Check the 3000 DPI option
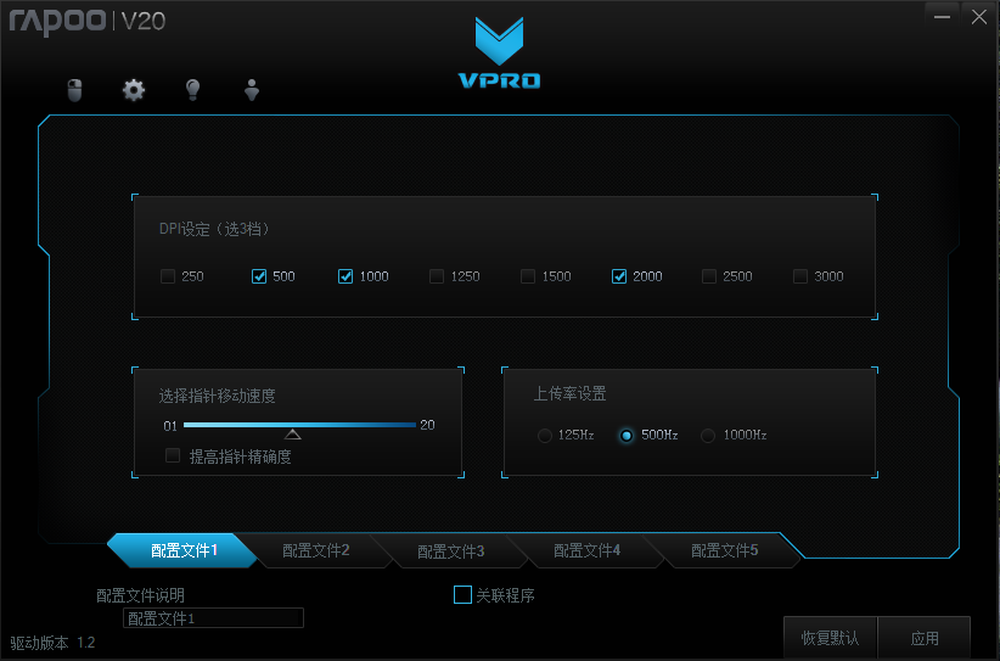Image resolution: width=1000 pixels, height=661 pixels. pos(800,276)
